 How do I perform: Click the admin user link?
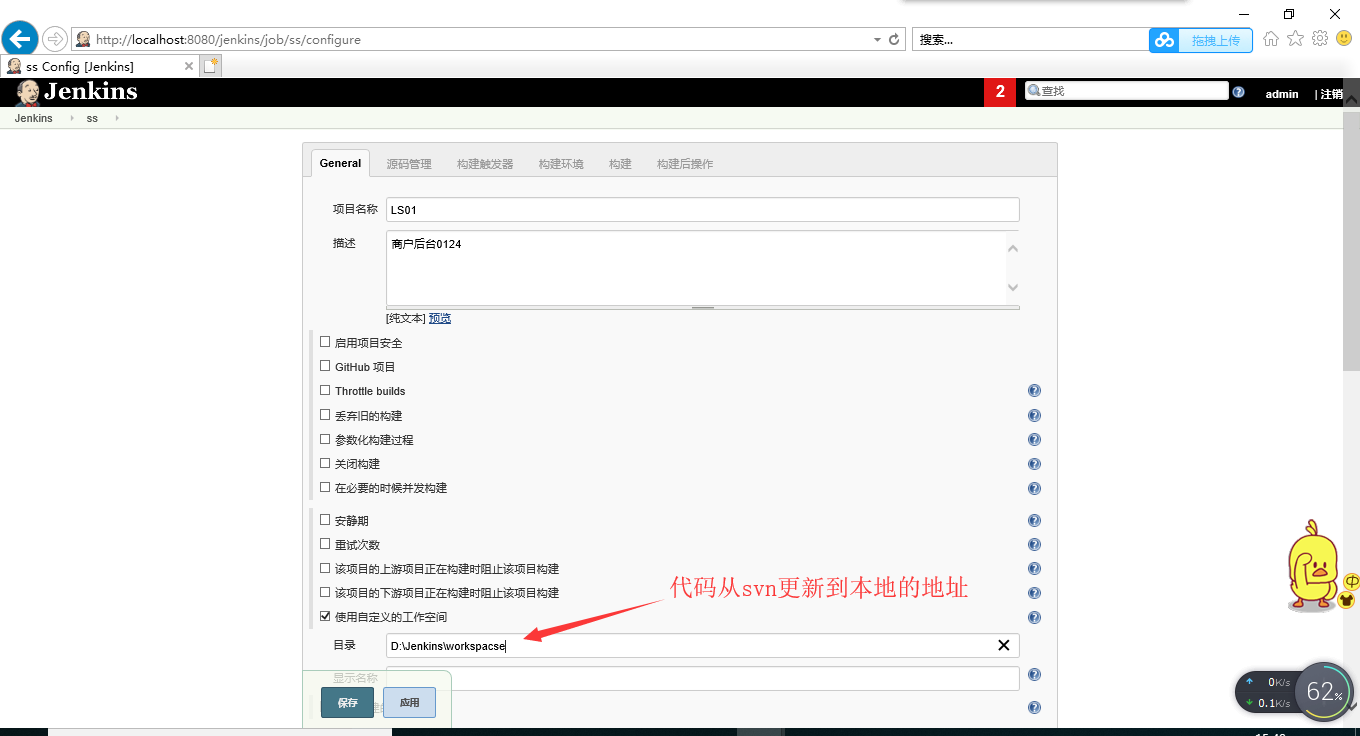[1282, 94]
